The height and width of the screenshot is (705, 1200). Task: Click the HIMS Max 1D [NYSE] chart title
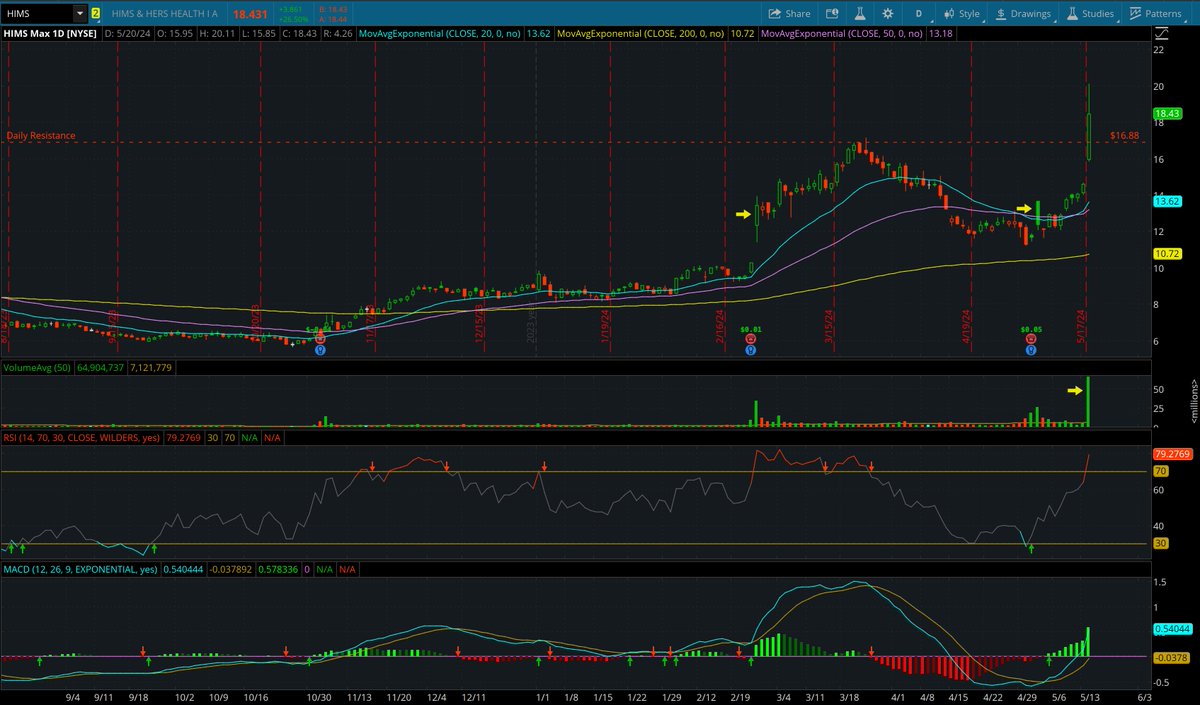(x=49, y=33)
